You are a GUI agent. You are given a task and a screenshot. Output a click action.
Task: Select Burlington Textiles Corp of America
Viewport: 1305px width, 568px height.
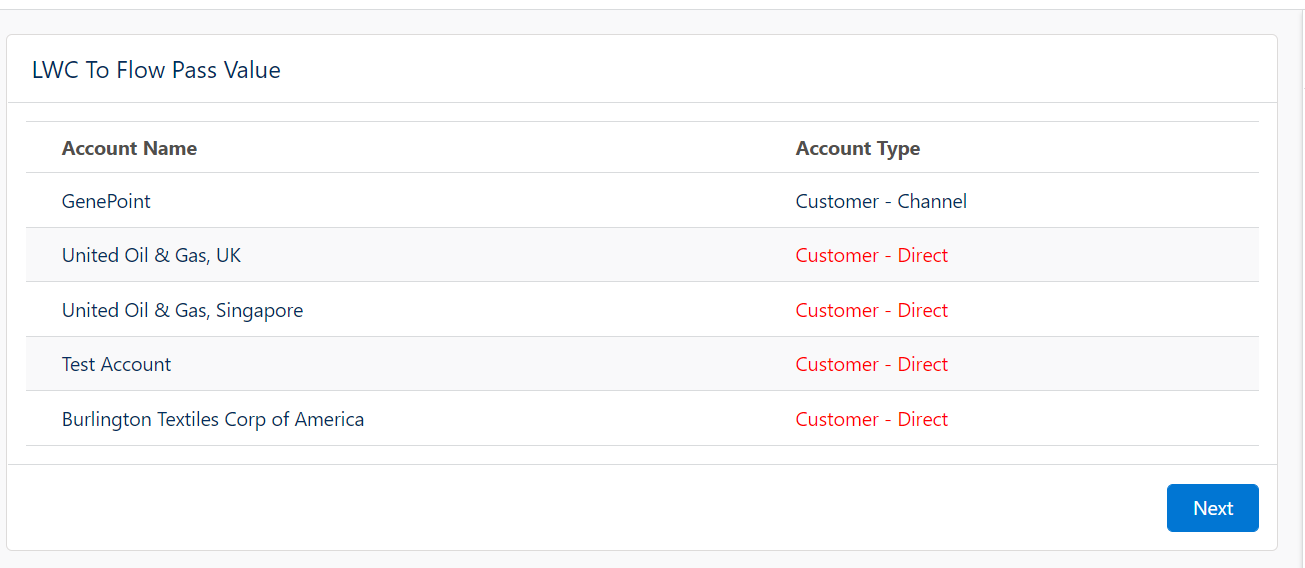(213, 419)
